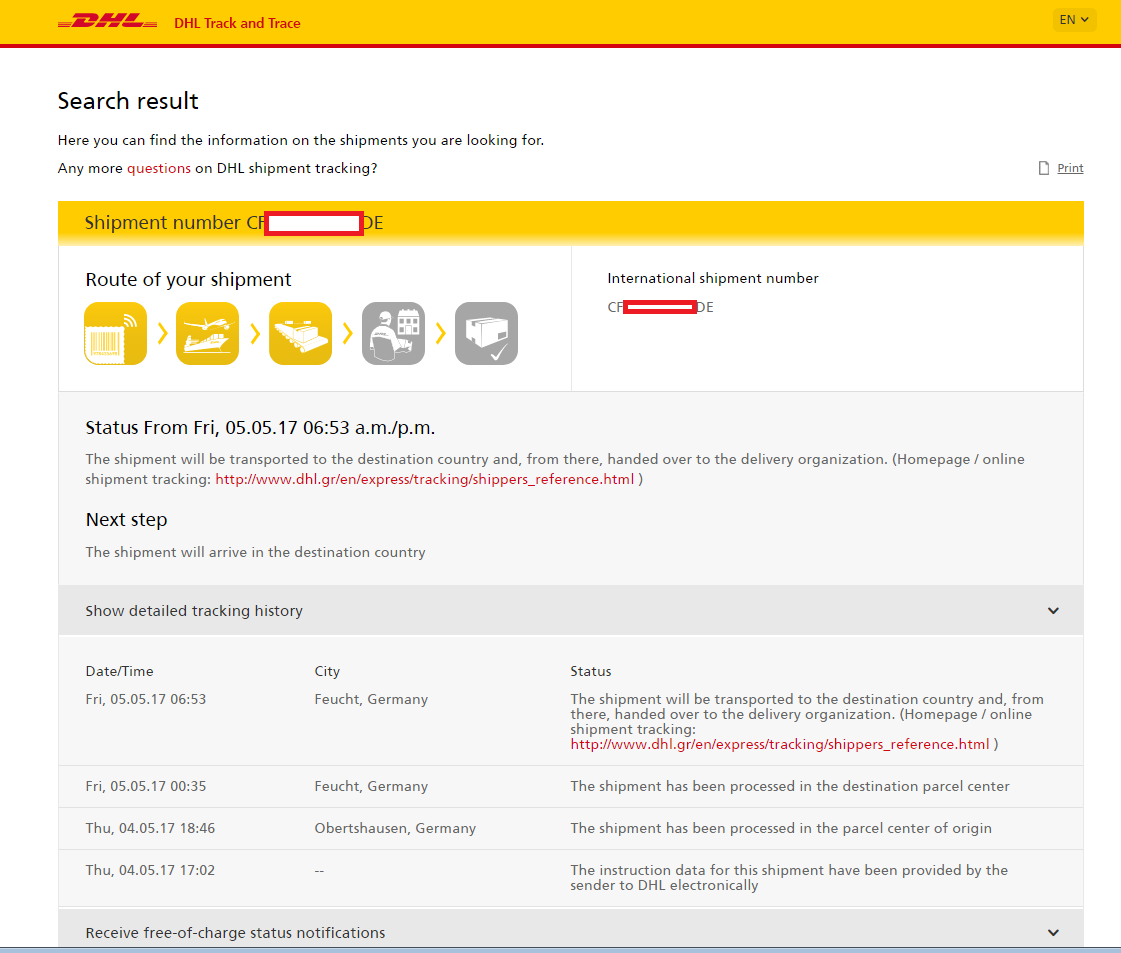This screenshot has height=953, width=1121.
Task: Open the EN language dropdown
Action: click(1074, 20)
